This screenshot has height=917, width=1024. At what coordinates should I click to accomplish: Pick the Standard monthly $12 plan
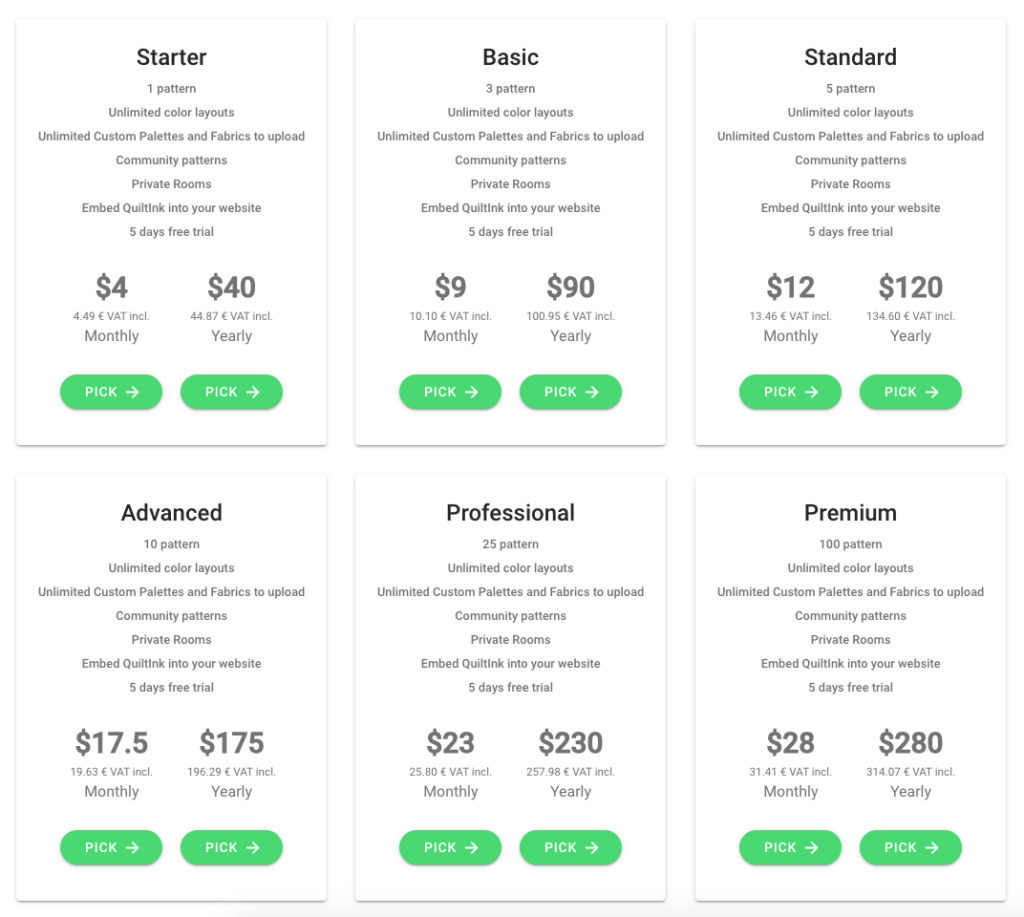790,392
